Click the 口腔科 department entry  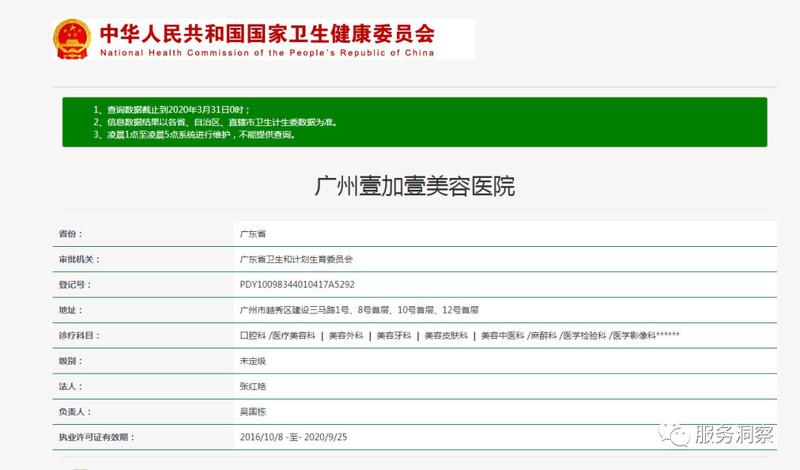252,336
